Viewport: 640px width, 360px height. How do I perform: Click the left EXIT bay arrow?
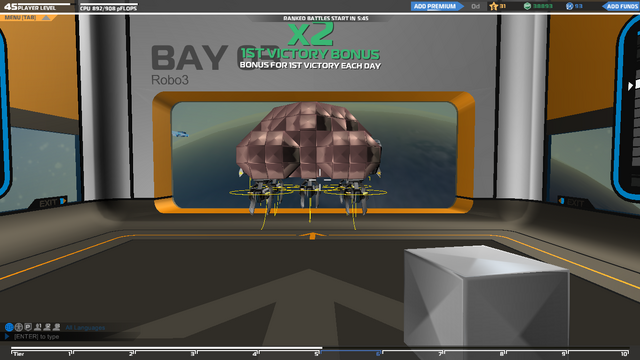click(x=63, y=201)
